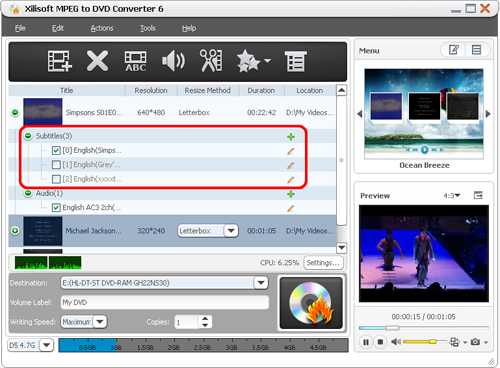
Task: Edit the [1] English(Grey subtitle
Action: tap(291, 166)
